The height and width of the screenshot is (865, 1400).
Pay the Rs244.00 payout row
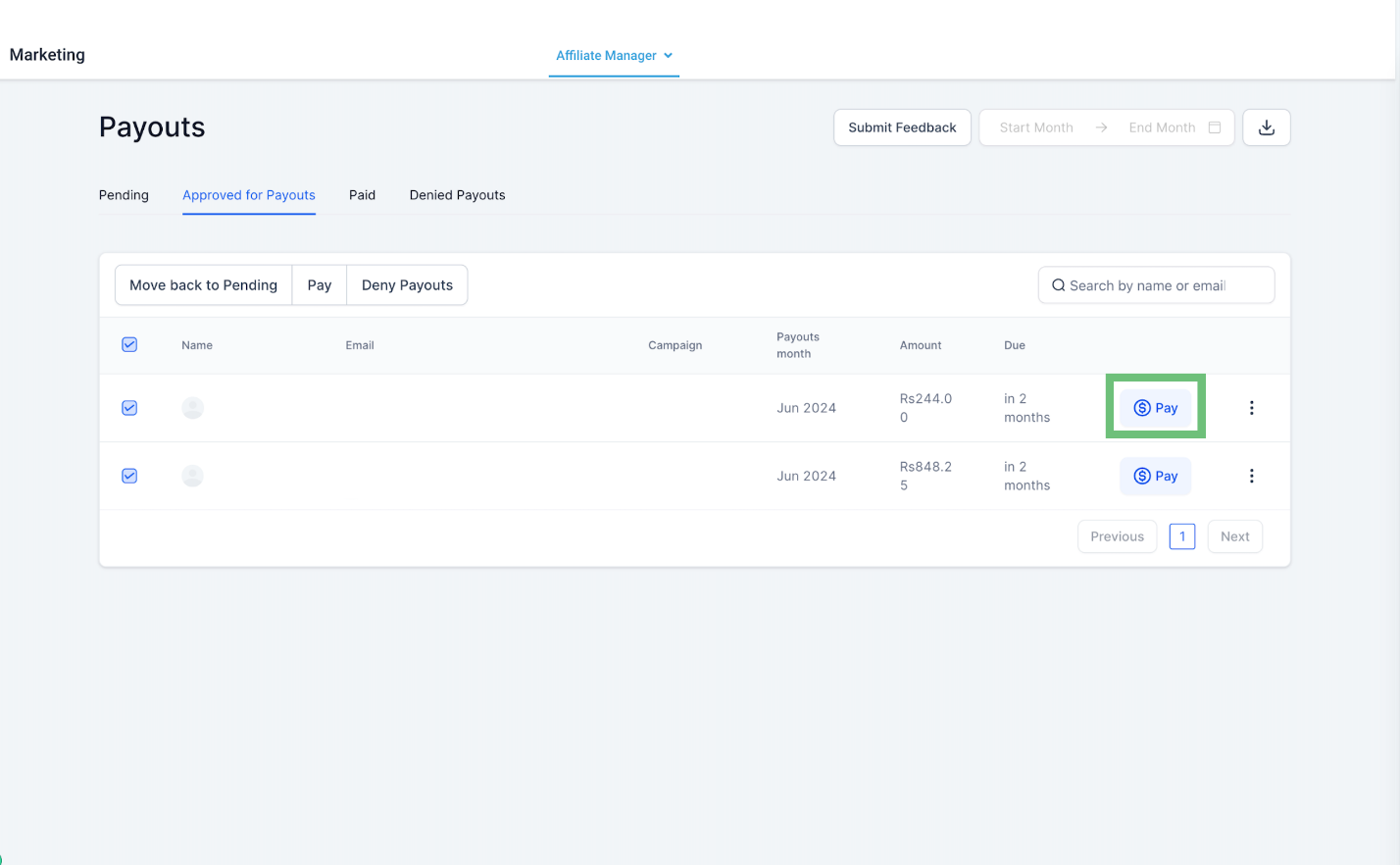(1155, 408)
